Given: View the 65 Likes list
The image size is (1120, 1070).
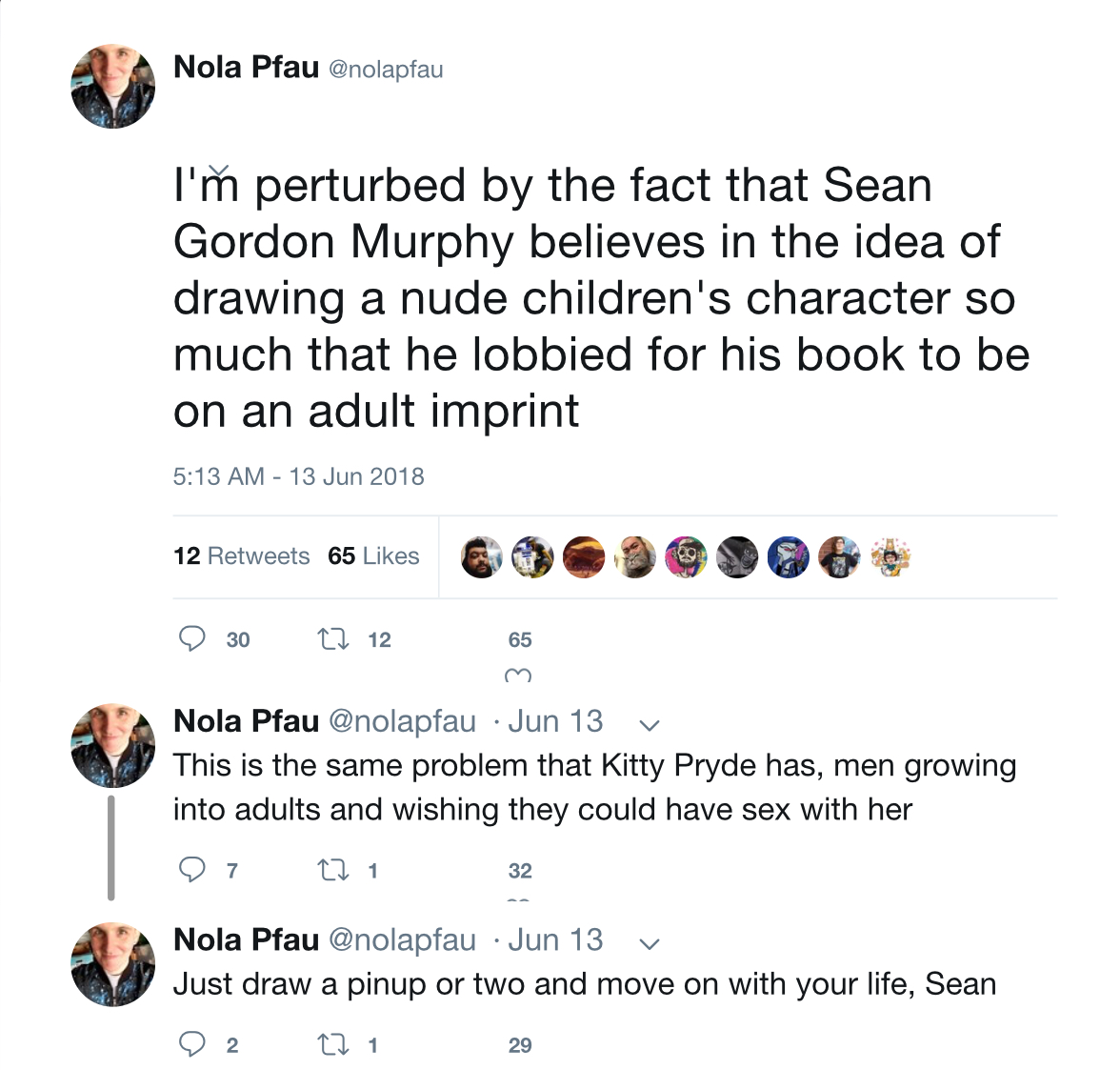Looking at the screenshot, I should click(x=373, y=556).
